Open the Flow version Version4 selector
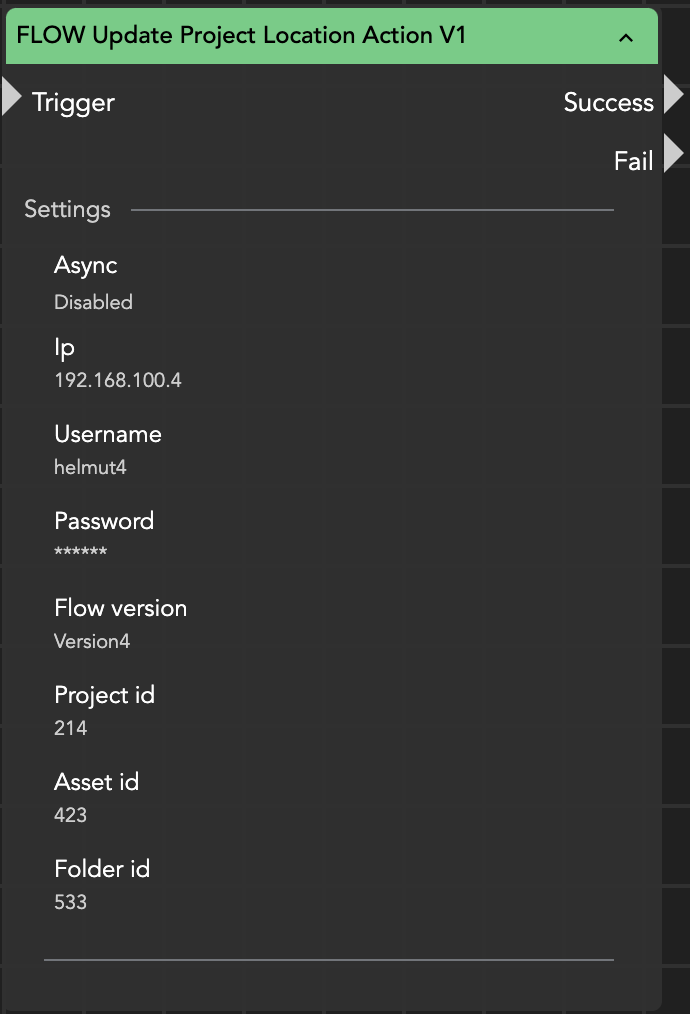This screenshot has width=690, height=1014. point(92,641)
